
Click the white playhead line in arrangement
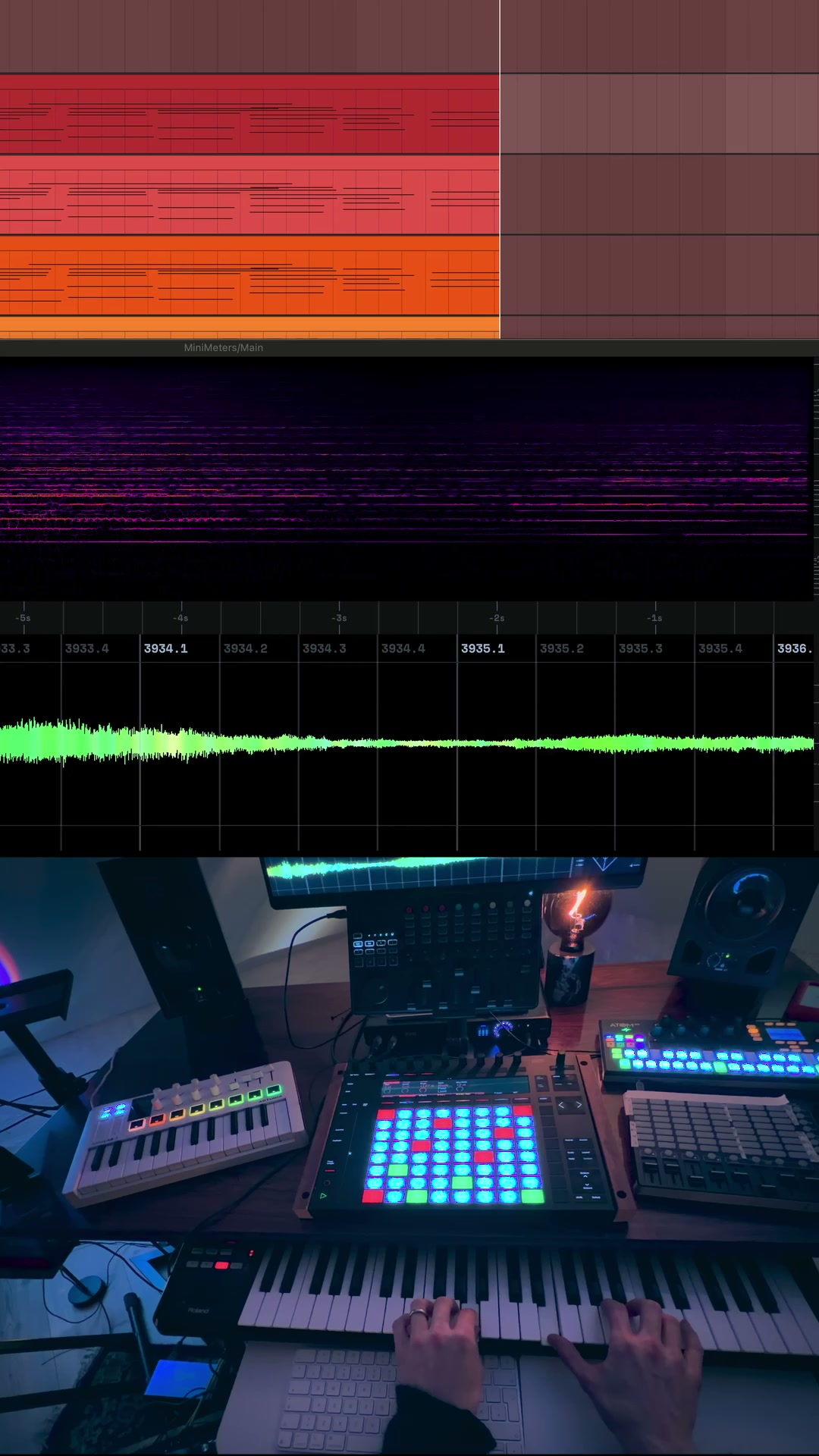tap(500, 169)
